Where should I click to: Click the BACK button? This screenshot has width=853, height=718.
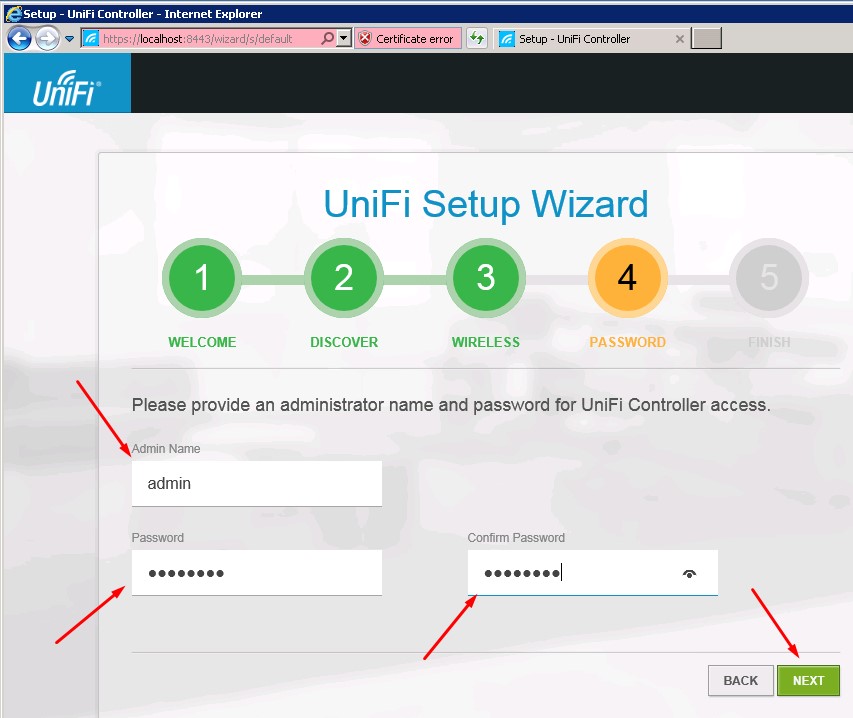coord(740,680)
